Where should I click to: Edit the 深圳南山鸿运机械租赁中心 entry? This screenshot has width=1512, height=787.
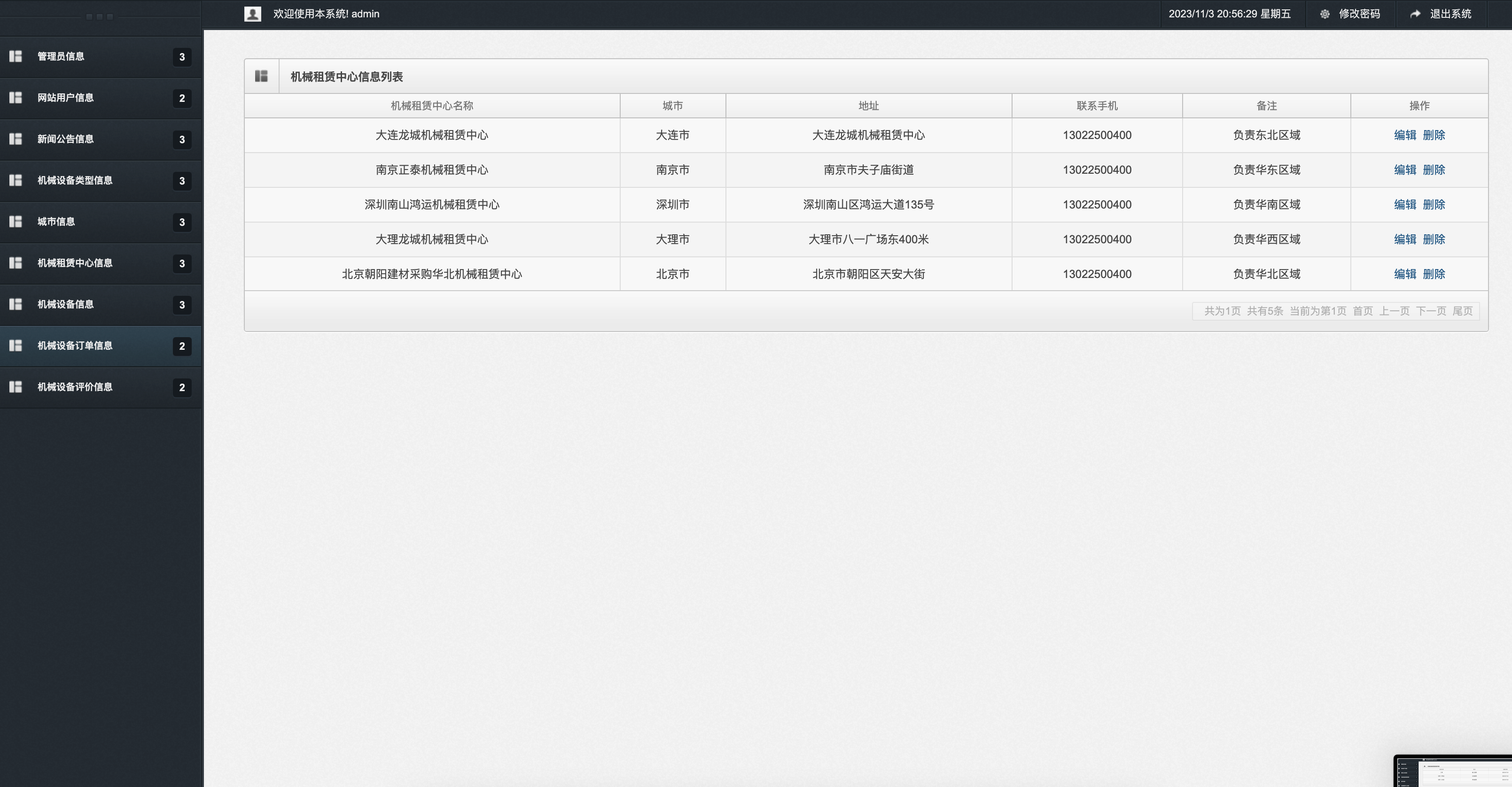click(x=1404, y=205)
